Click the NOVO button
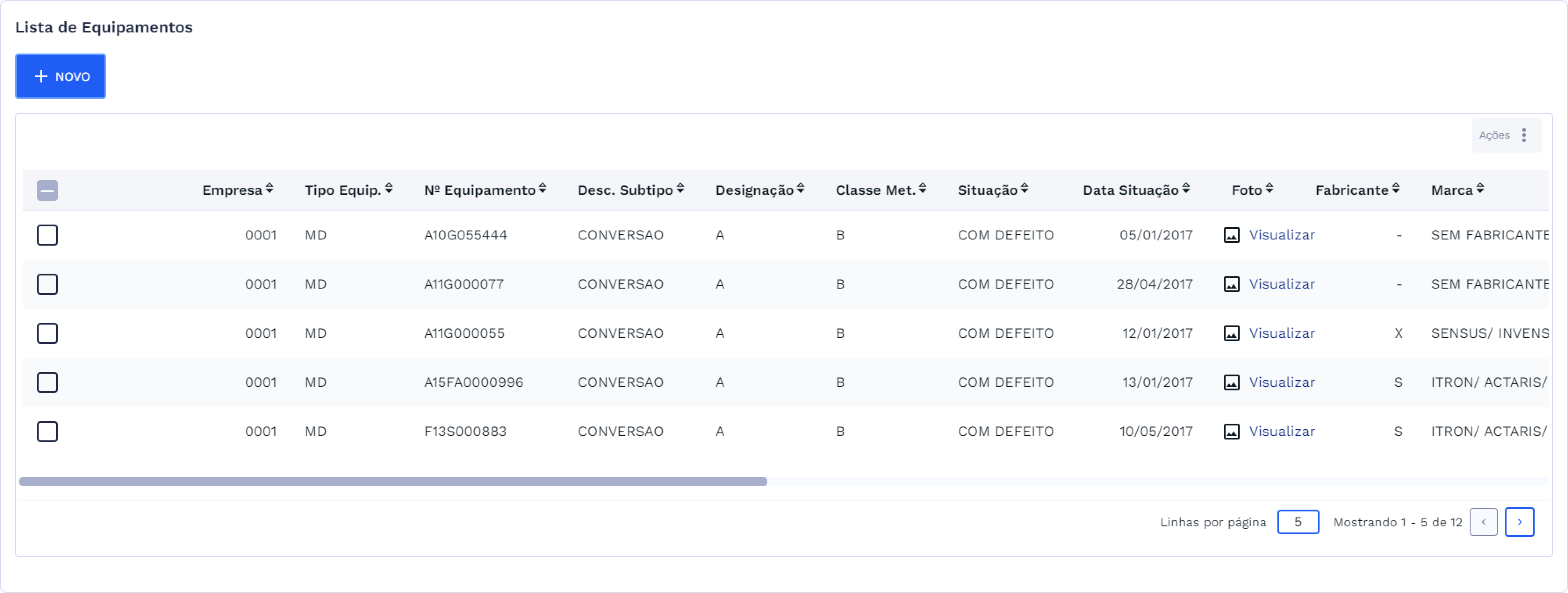Image resolution: width=1568 pixels, height=593 pixels. point(60,77)
